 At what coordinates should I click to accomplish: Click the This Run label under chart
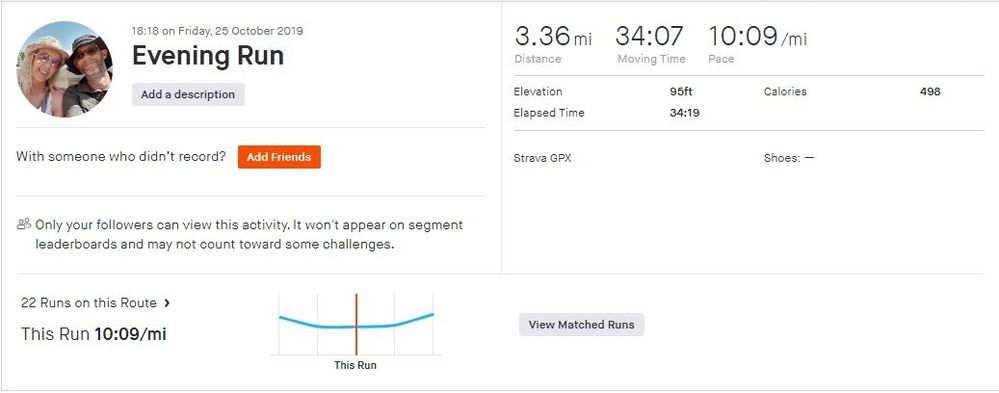[x=356, y=365]
